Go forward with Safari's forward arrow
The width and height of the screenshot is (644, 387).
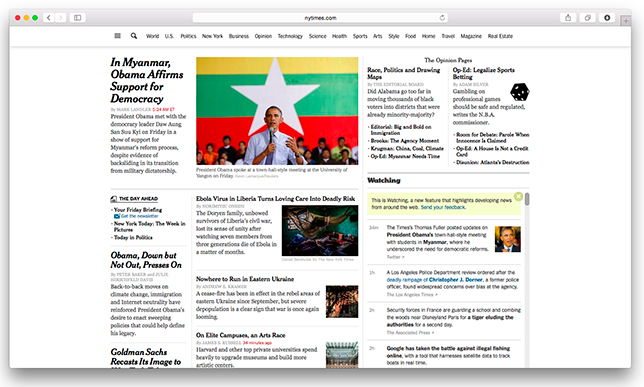60,18
